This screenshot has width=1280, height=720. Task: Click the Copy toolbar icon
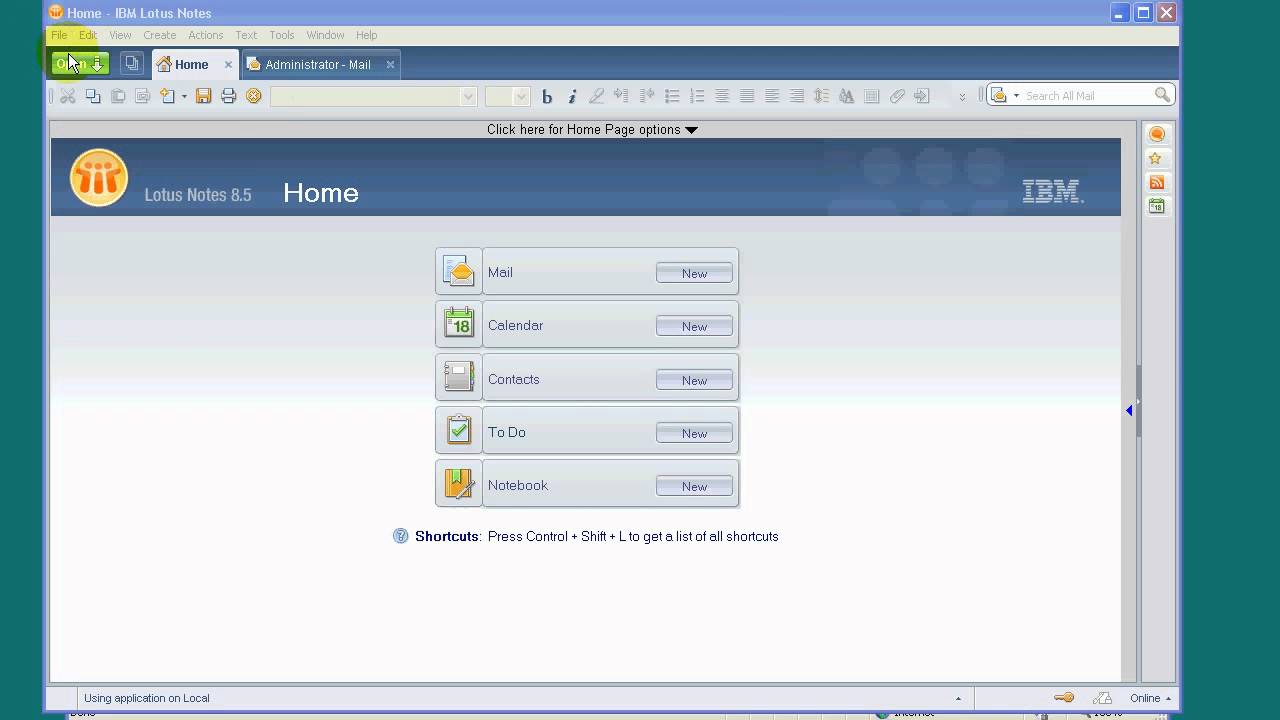pyautogui.click(x=93, y=96)
